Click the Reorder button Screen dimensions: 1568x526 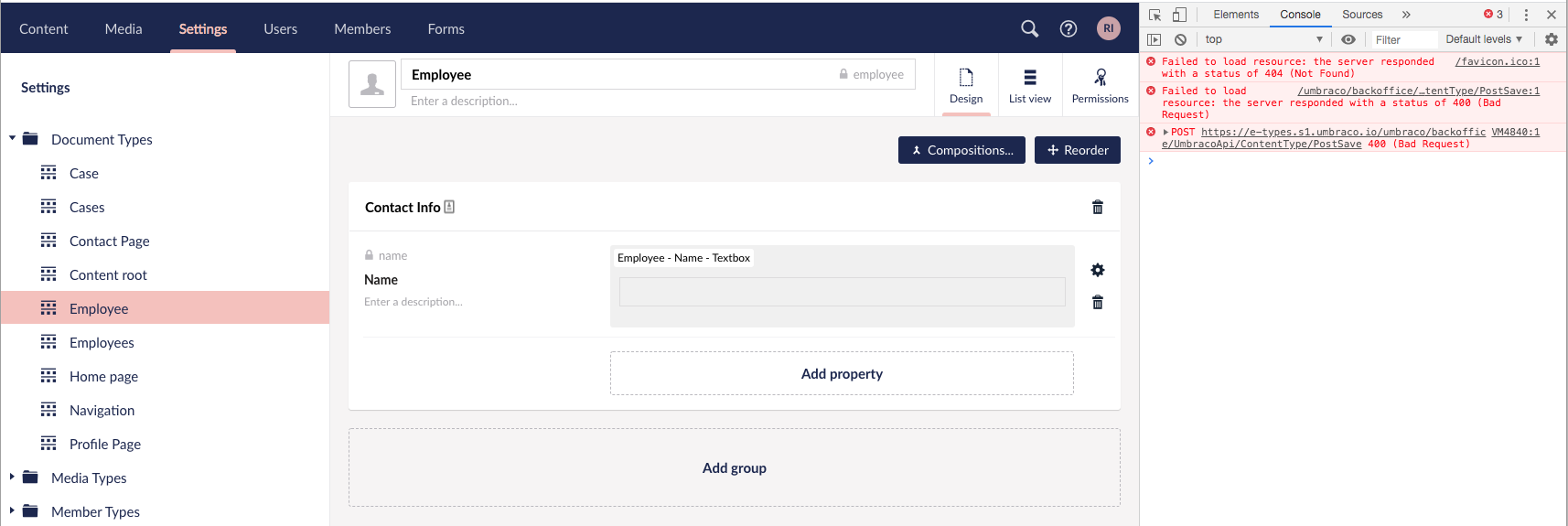tap(1078, 150)
